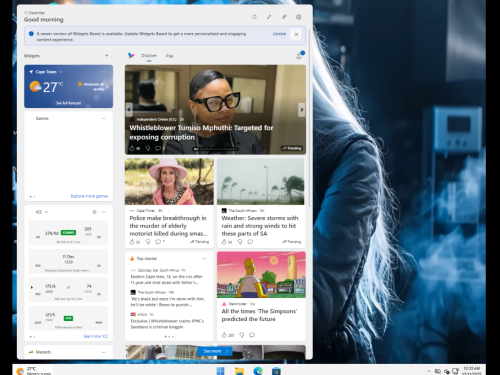The width and height of the screenshot is (500, 375).
Task: Open more options on Games widget
Action: click(104, 118)
